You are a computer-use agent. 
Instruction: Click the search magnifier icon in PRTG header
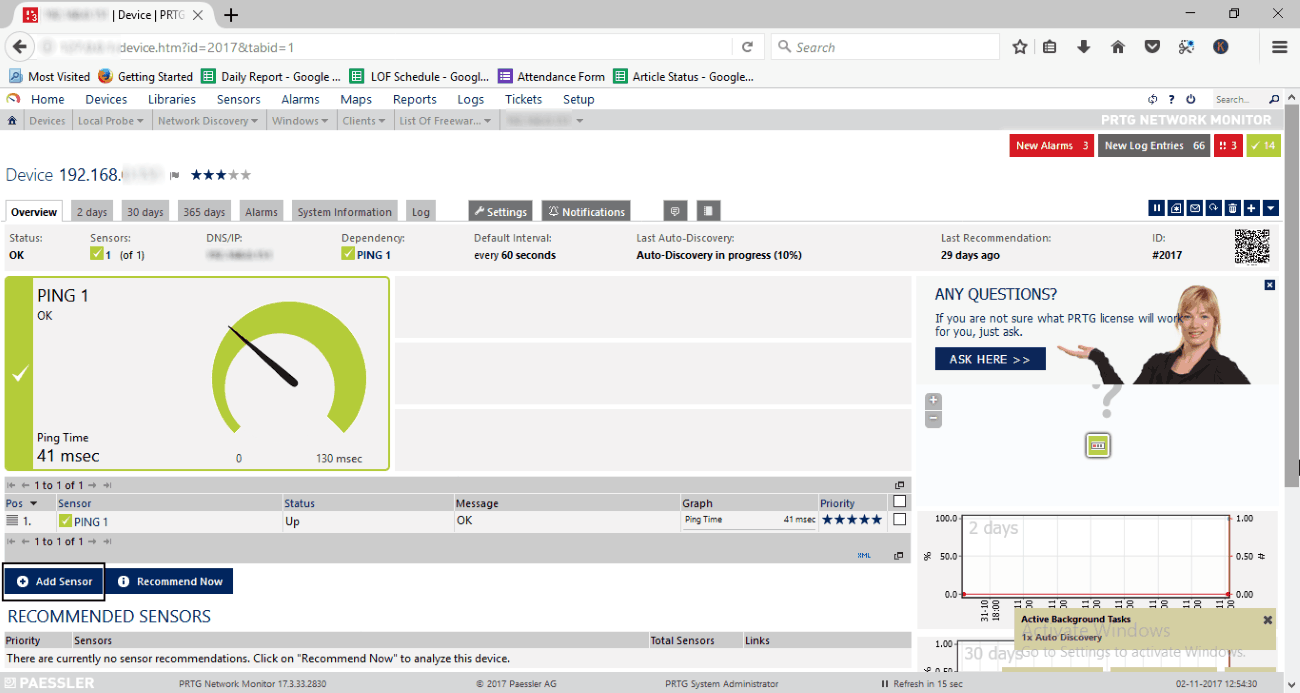click(1273, 99)
